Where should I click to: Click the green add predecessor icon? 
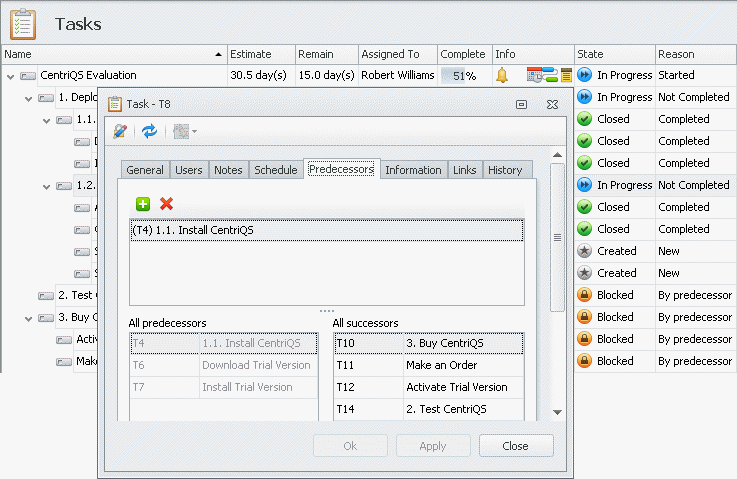point(143,204)
